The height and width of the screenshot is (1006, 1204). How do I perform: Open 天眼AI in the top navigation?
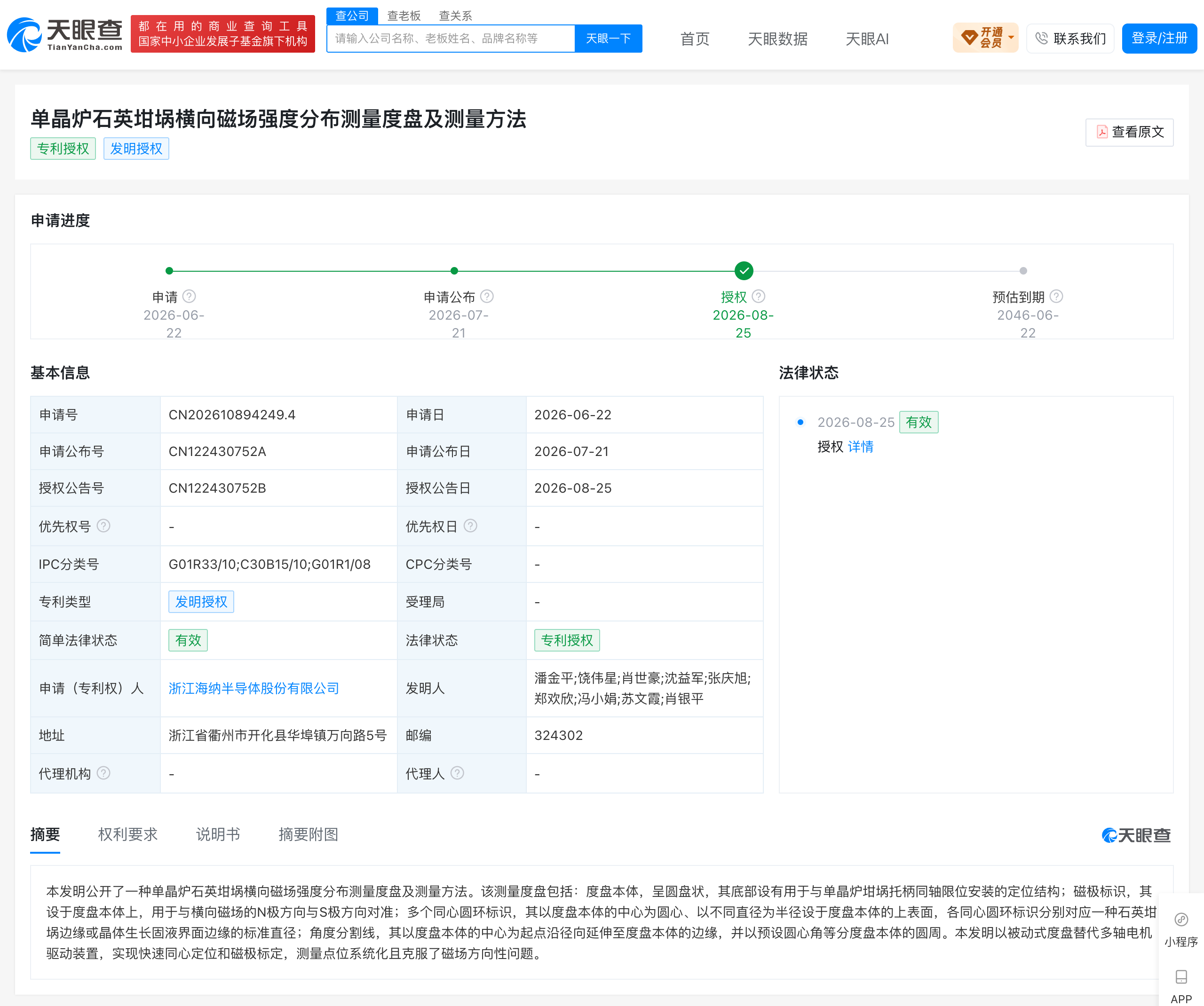[x=867, y=39]
